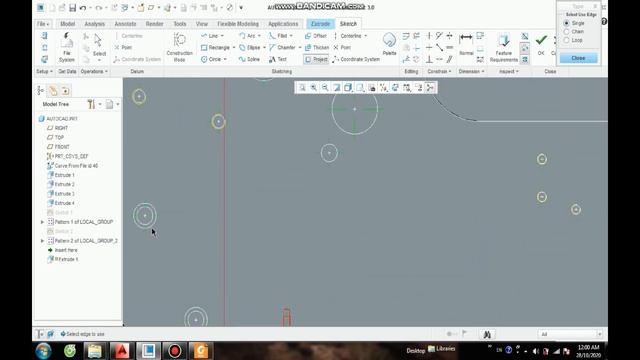Click the Project tool
Screen dimensions: 640x360
click(316, 59)
